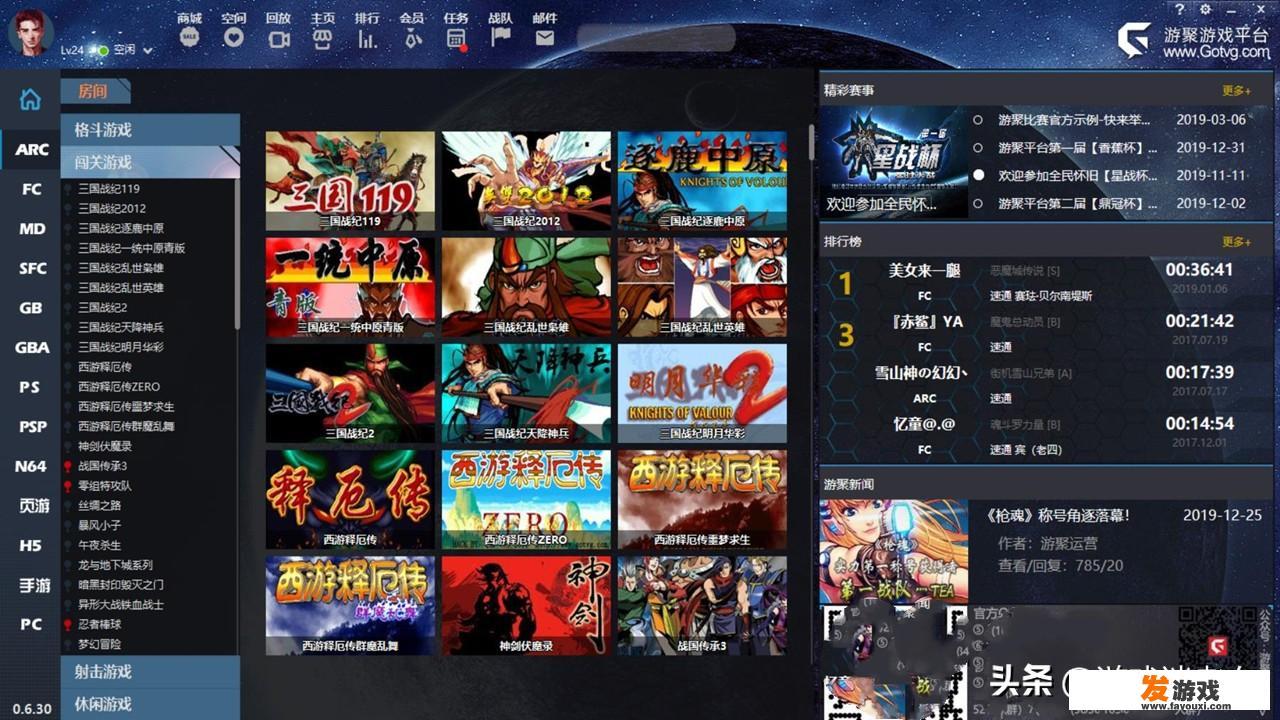Open the 空间 heart icon

click(234, 38)
